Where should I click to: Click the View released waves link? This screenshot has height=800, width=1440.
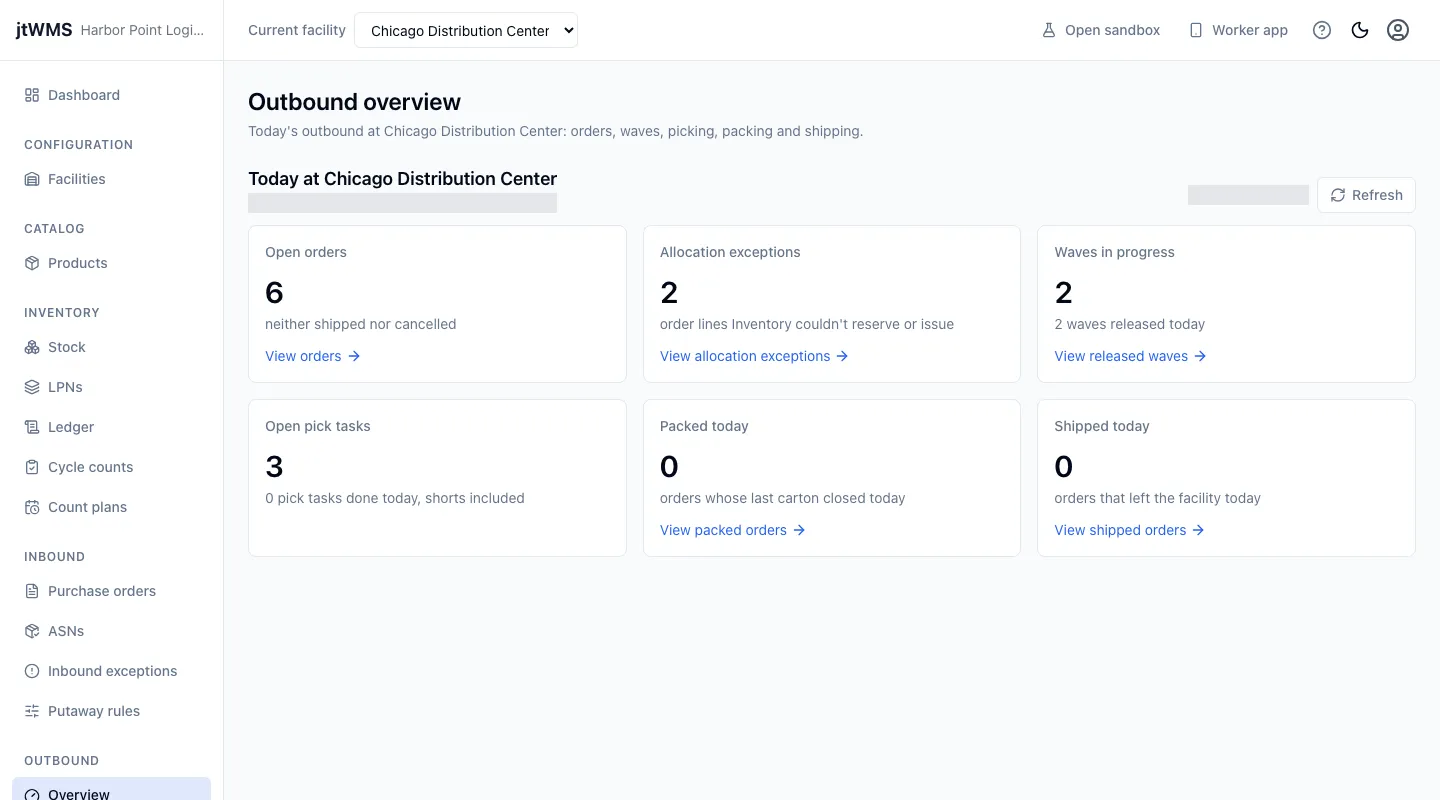pyautogui.click(x=1131, y=356)
